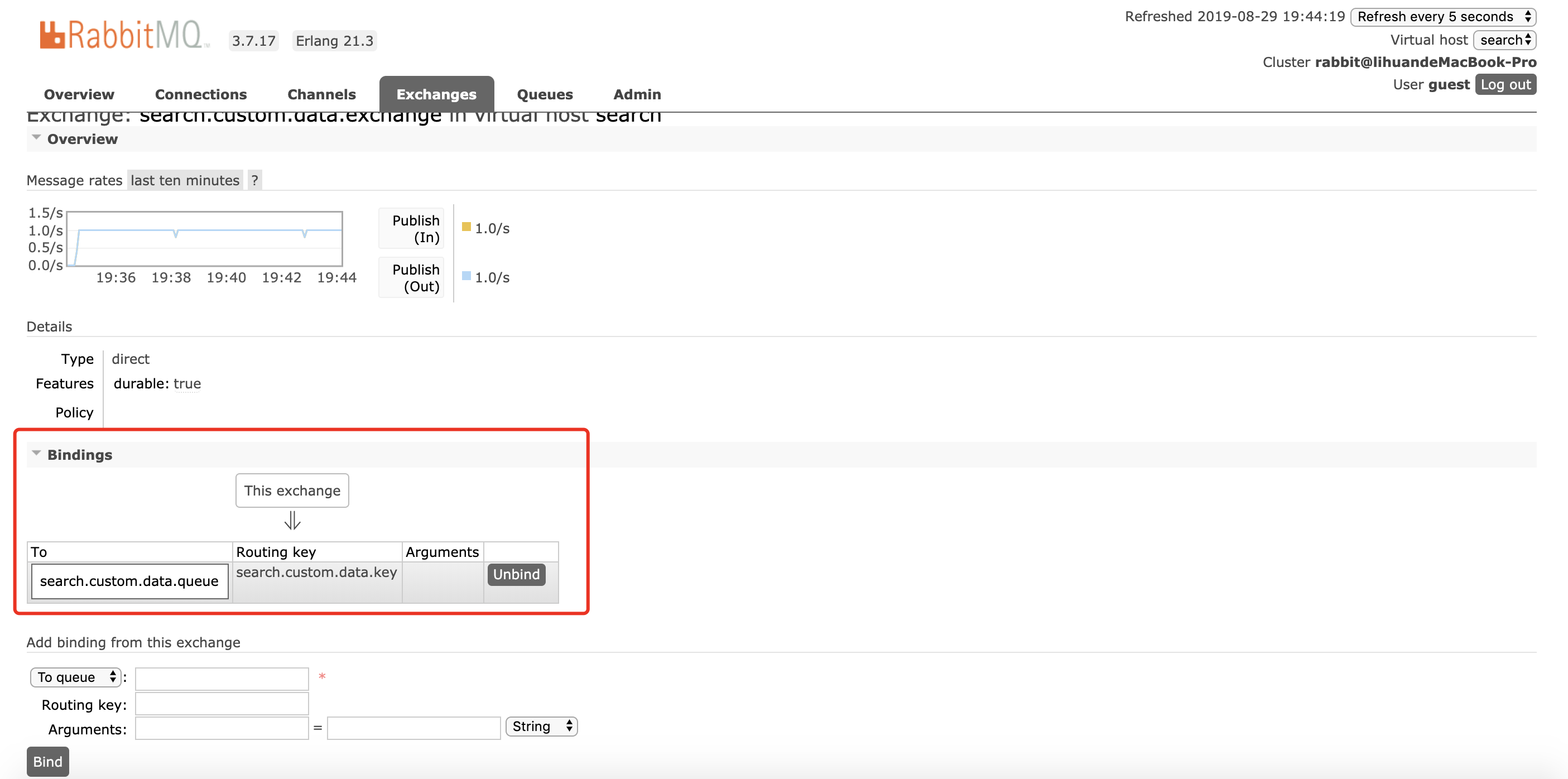Click the 'This exchange' box
This screenshot has width=1568, height=779.
coord(292,491)
